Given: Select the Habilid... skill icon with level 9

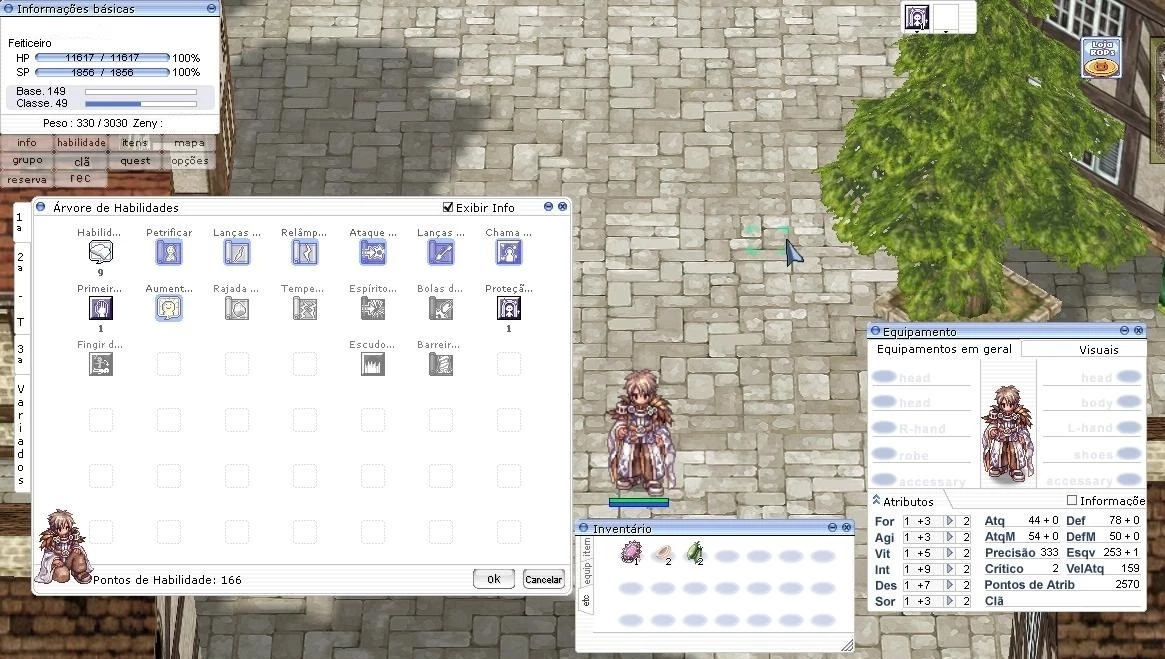Looking at the screenshot, I should [100, 253].
